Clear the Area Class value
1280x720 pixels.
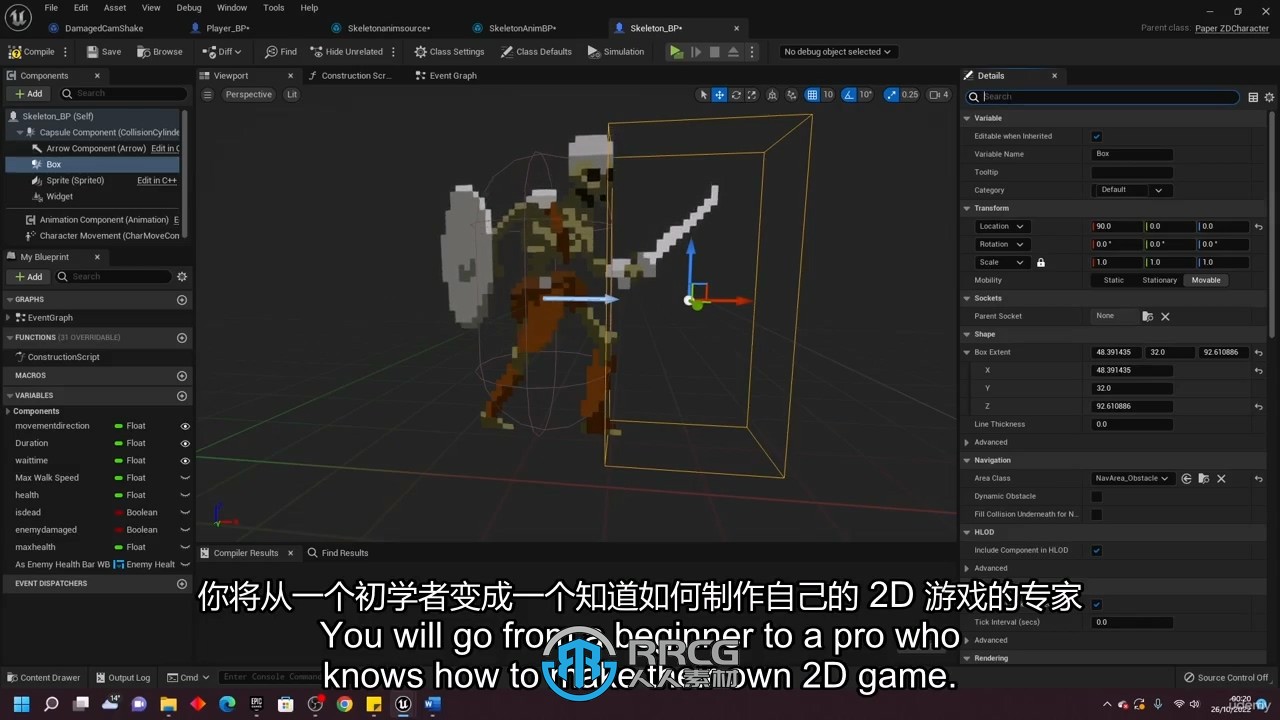(1221, 478)
